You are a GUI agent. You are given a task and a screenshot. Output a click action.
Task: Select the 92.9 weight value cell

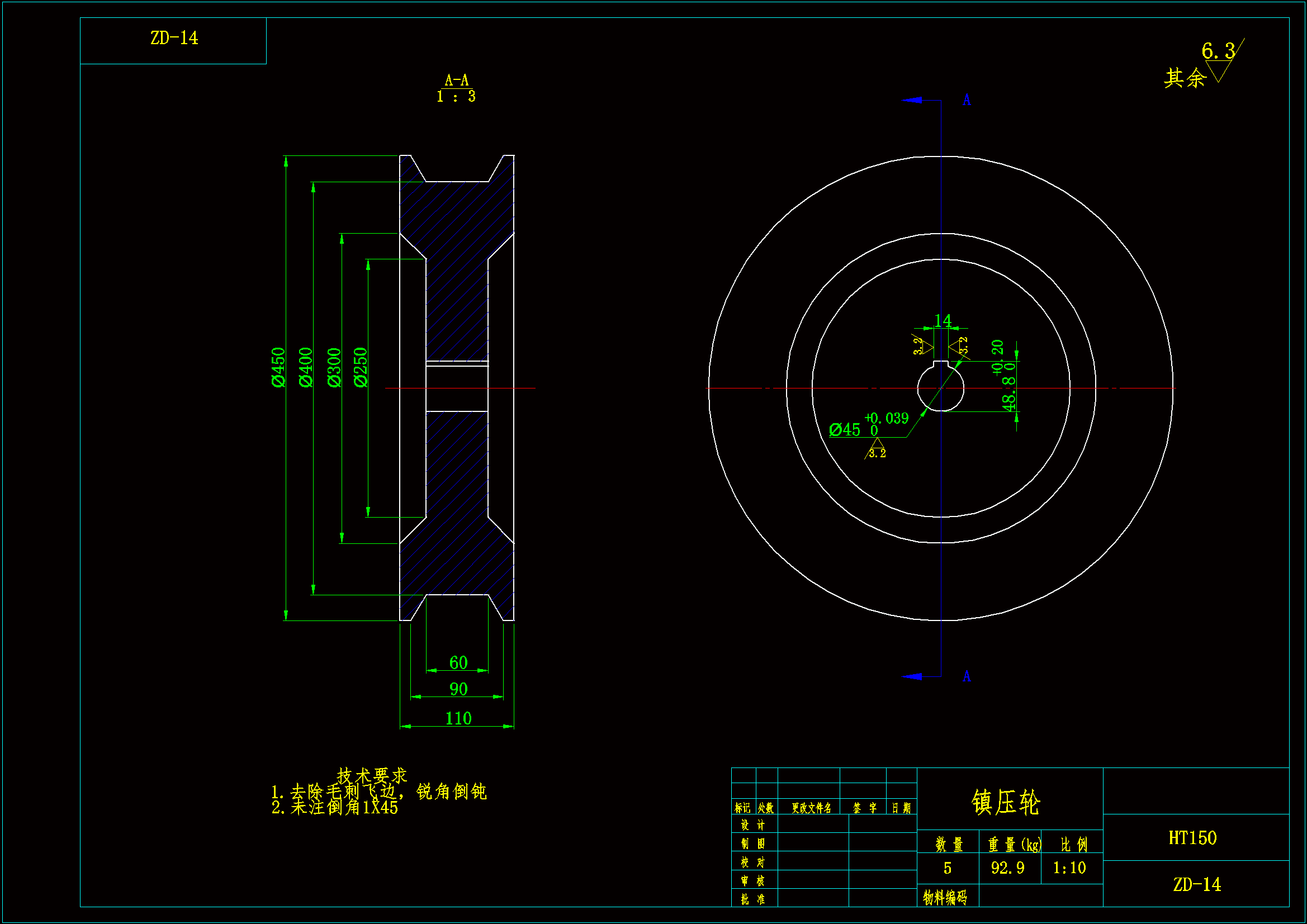[1007, 868]
